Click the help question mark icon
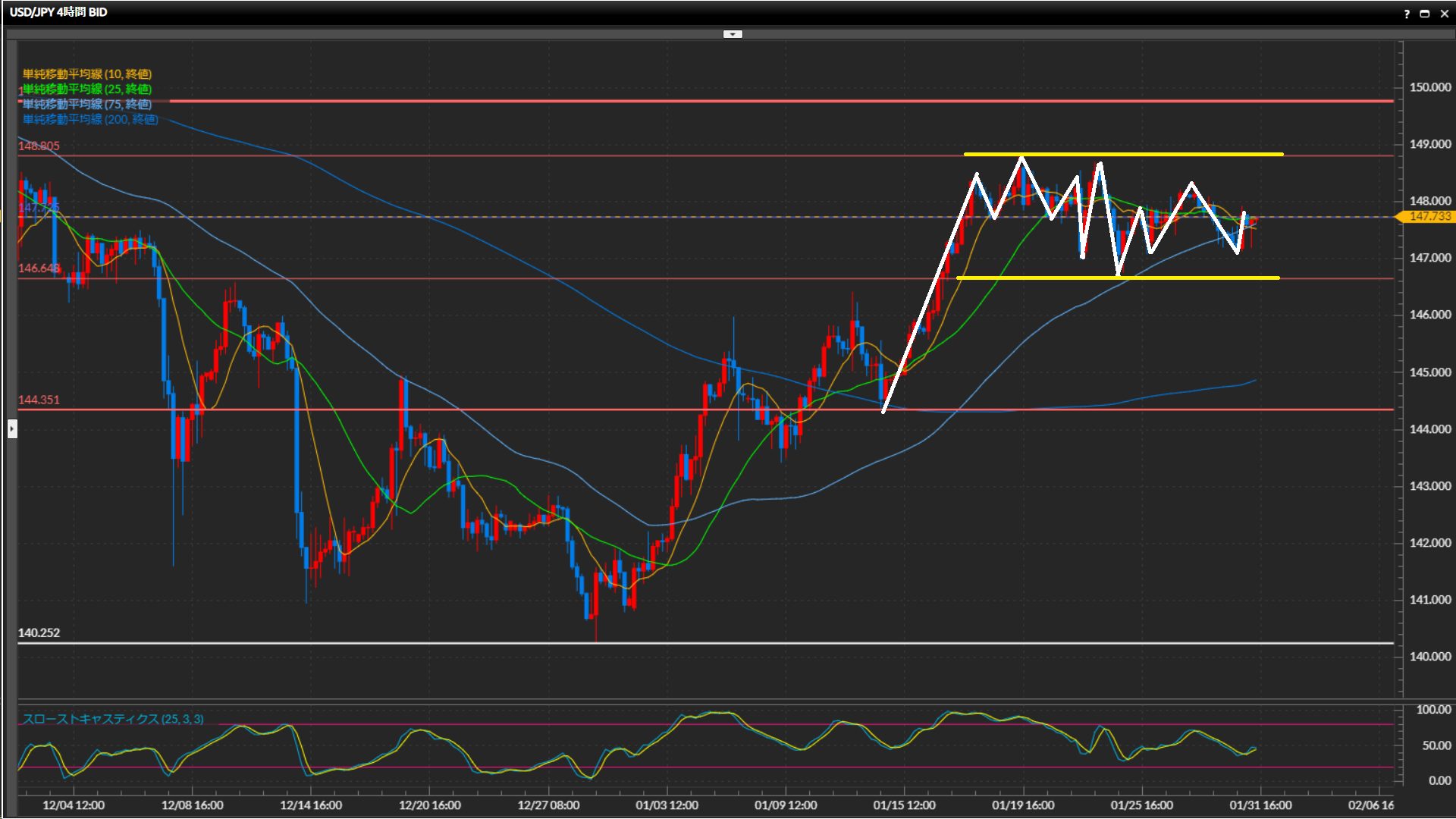Screen dimensions: 1456x819 point(1407,14)
